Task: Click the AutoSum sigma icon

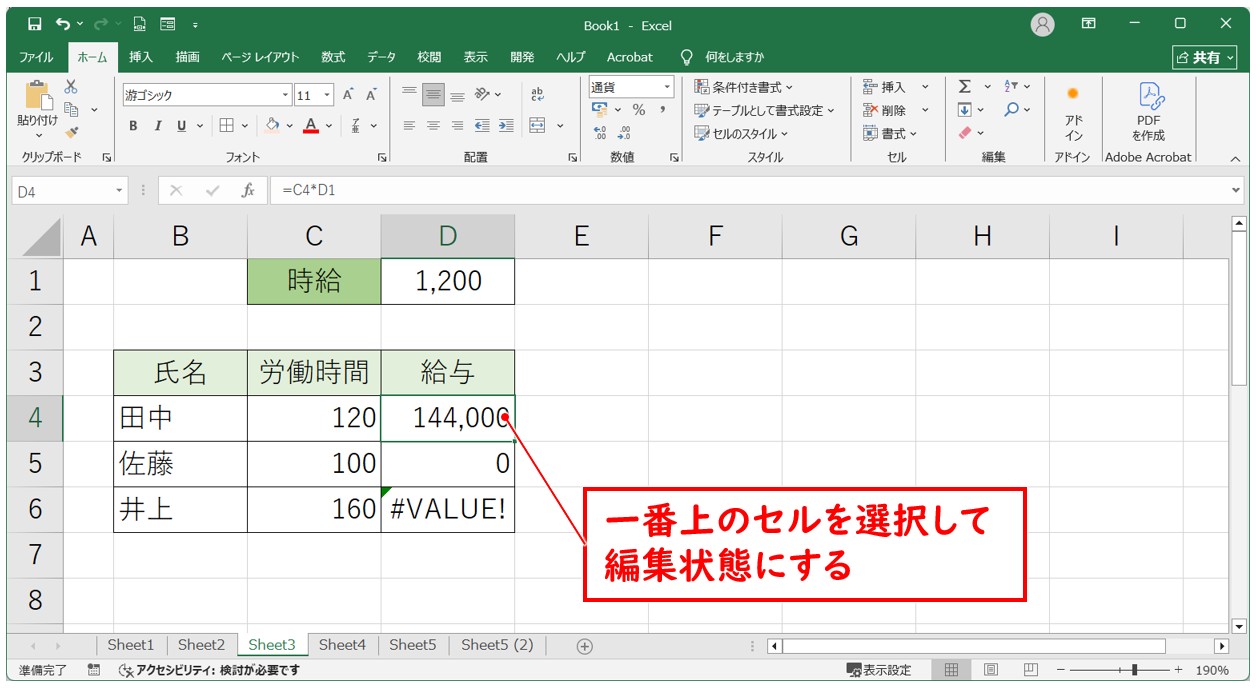Action: 965,87
